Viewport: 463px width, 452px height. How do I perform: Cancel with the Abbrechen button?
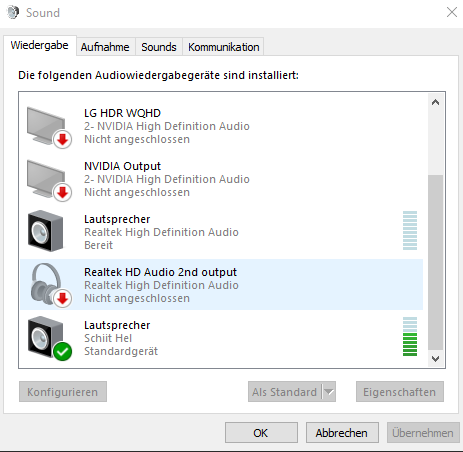click(342, 433)
